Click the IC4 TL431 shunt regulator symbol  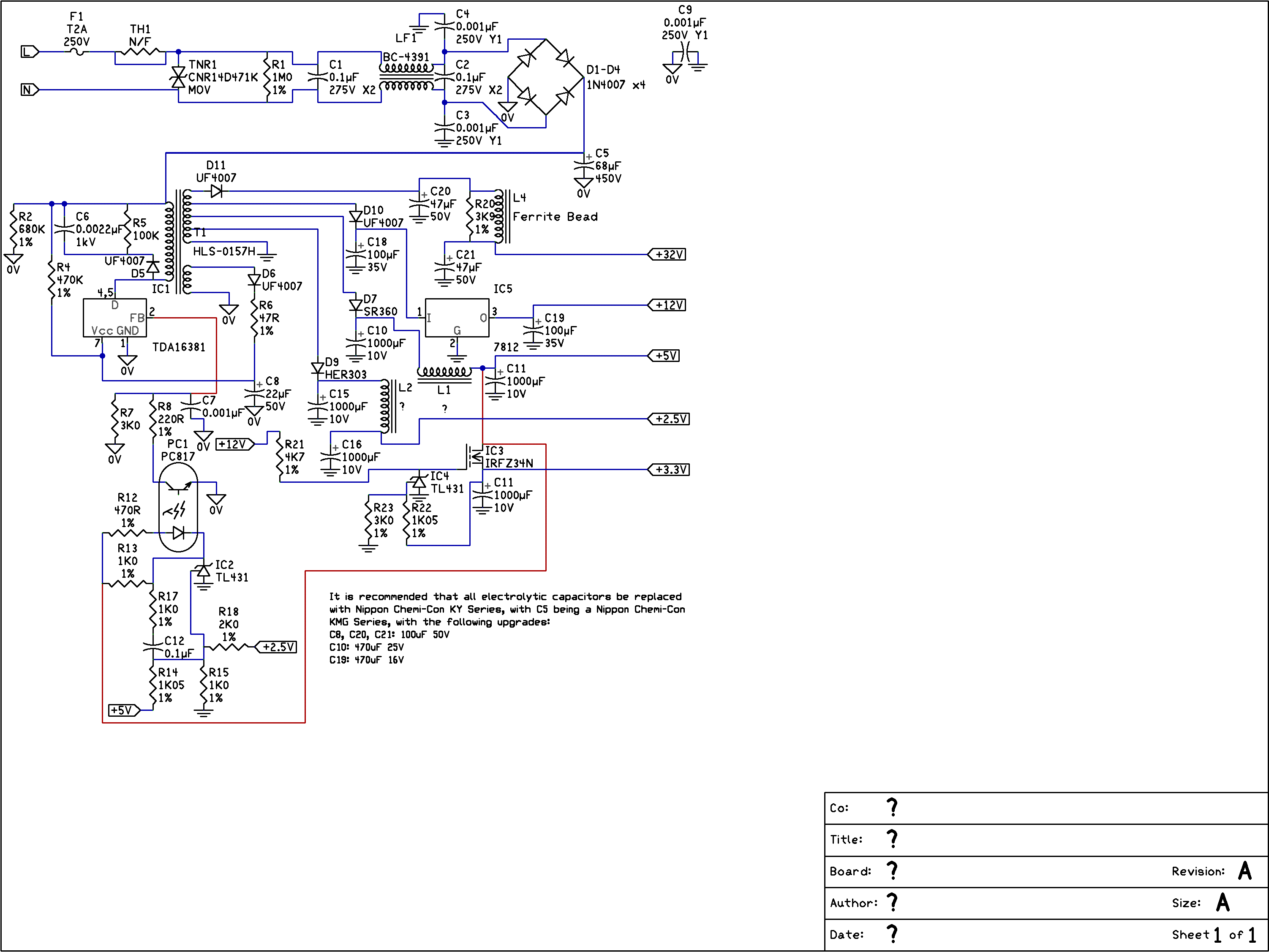(419, 483)
